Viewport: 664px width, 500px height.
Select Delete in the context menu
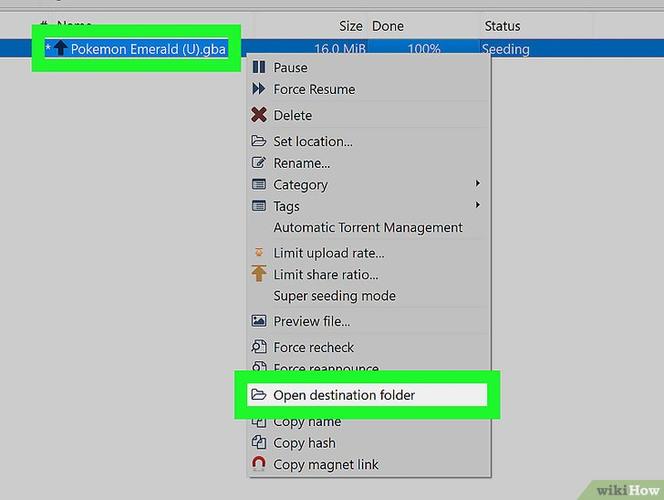[x=368, y=115]
